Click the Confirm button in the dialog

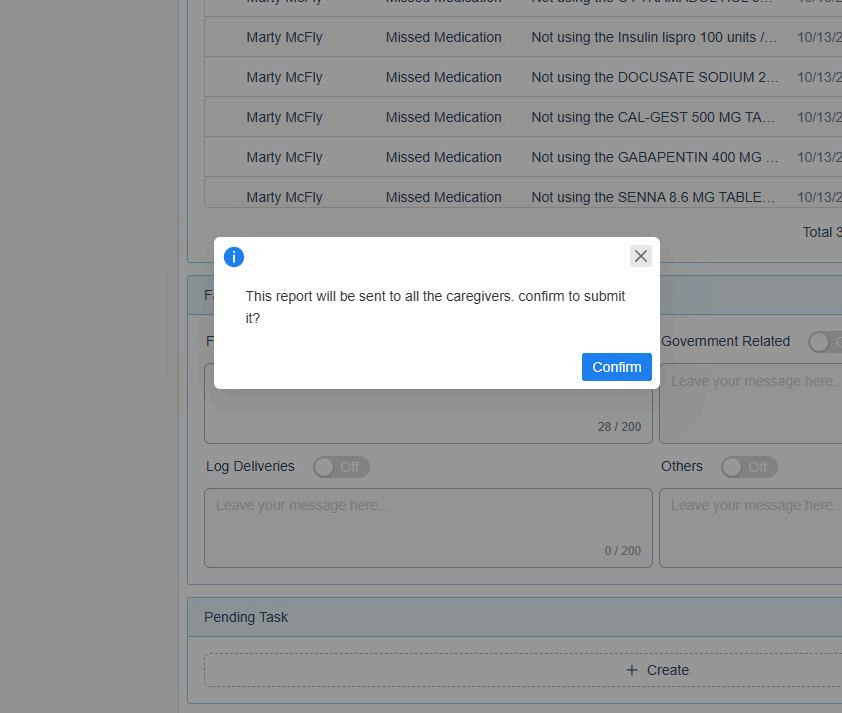click(x=616, y=367)
